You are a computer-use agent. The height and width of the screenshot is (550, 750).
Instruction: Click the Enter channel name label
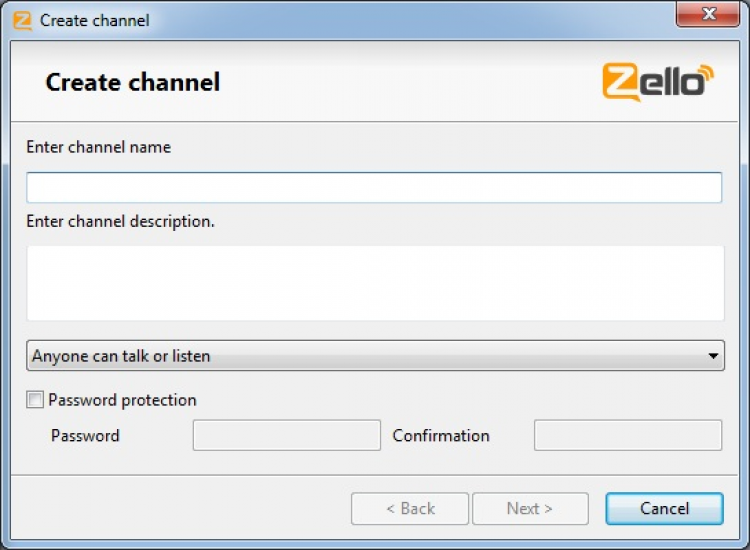coord(98,147)
